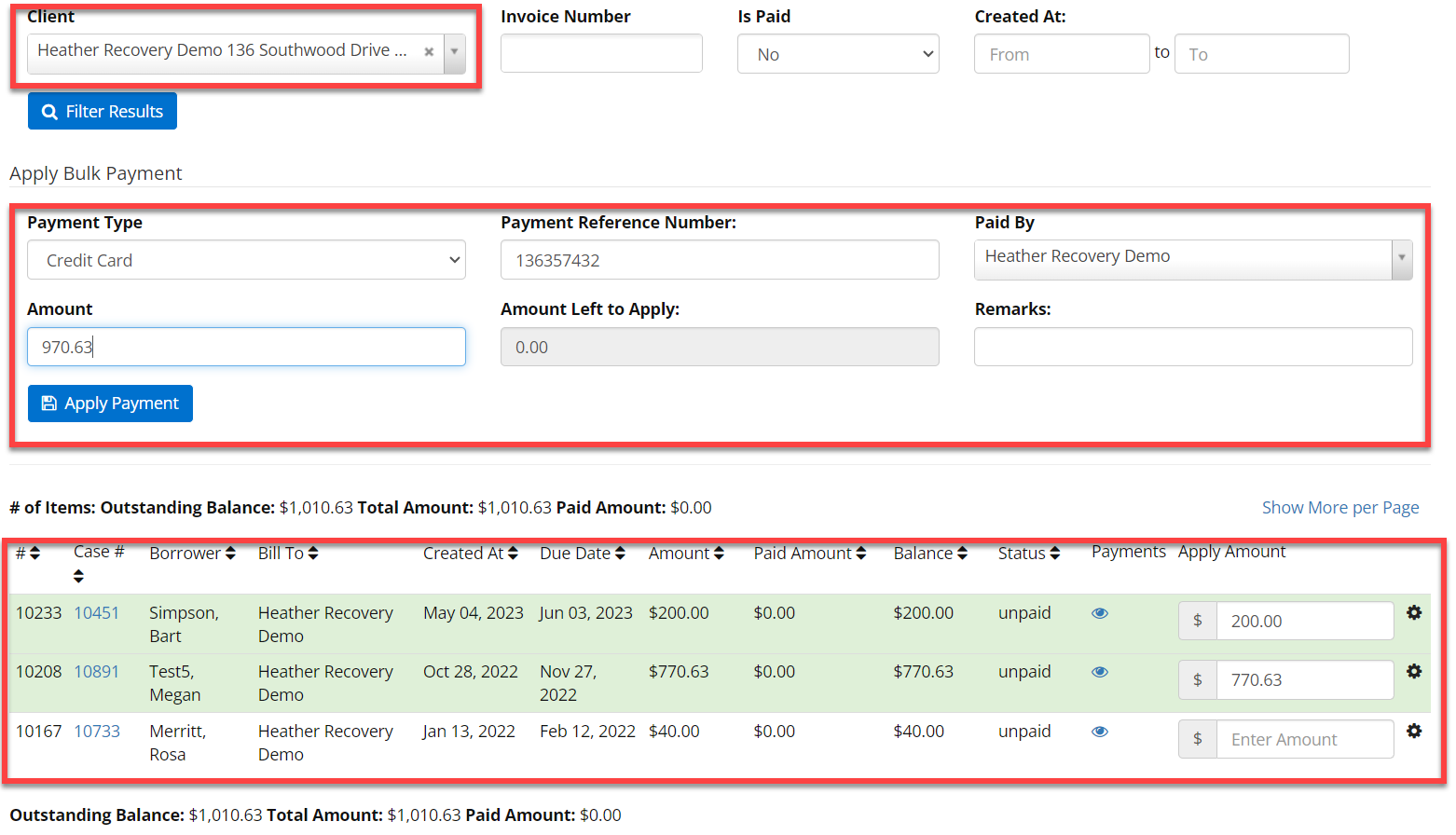This screenshot has height=835, width=1456.
Task: Select borrower cell Test5, Megan
Action: pos(177,683)
